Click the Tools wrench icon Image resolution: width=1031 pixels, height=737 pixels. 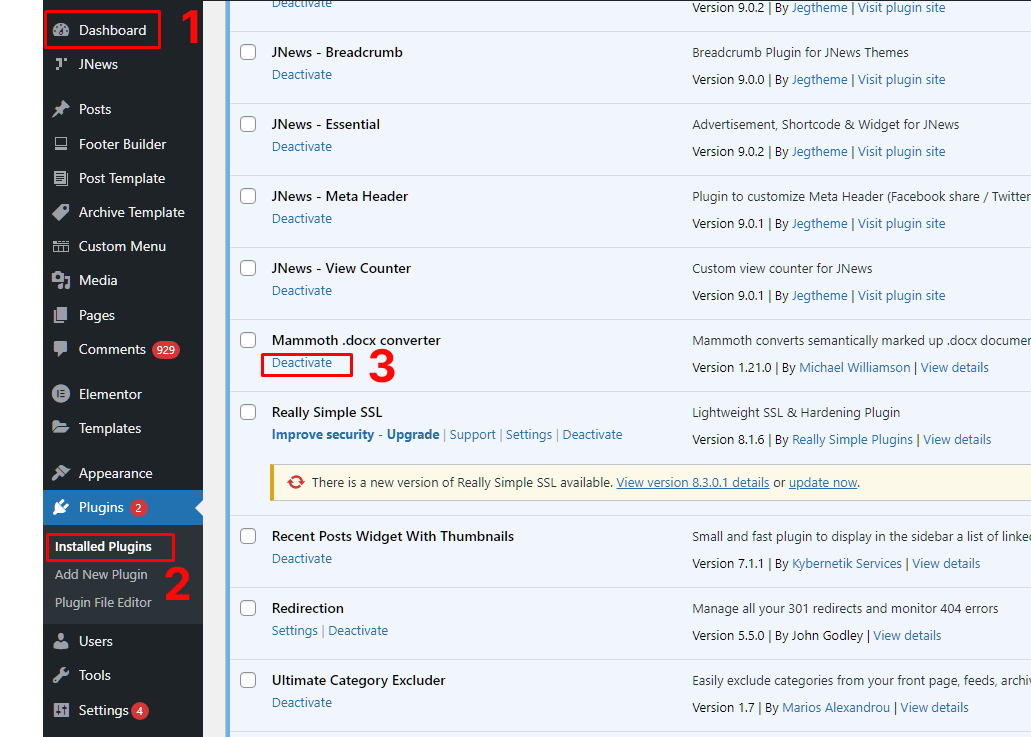61,675
